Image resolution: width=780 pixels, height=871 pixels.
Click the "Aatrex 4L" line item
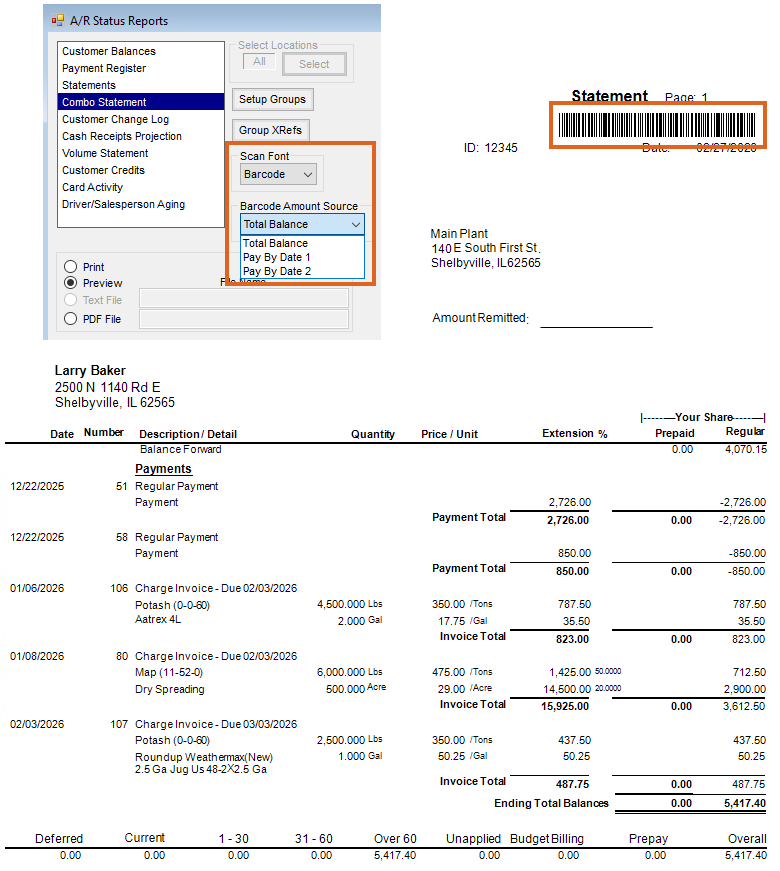coord(158,619)
